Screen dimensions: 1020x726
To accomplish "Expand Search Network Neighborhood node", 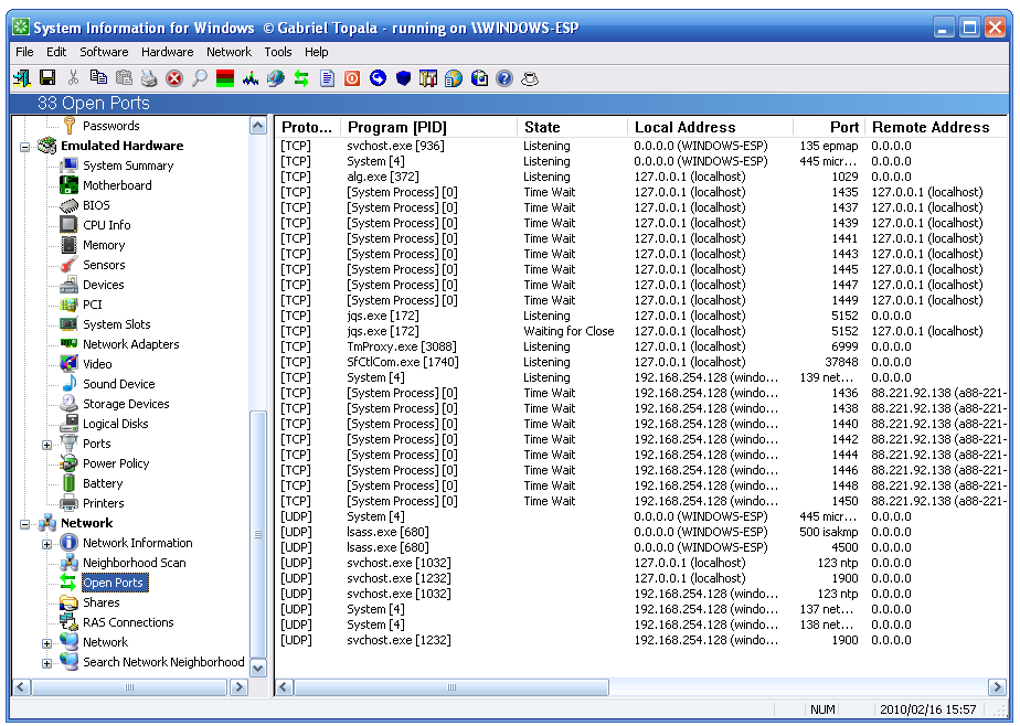I will 47,662.
